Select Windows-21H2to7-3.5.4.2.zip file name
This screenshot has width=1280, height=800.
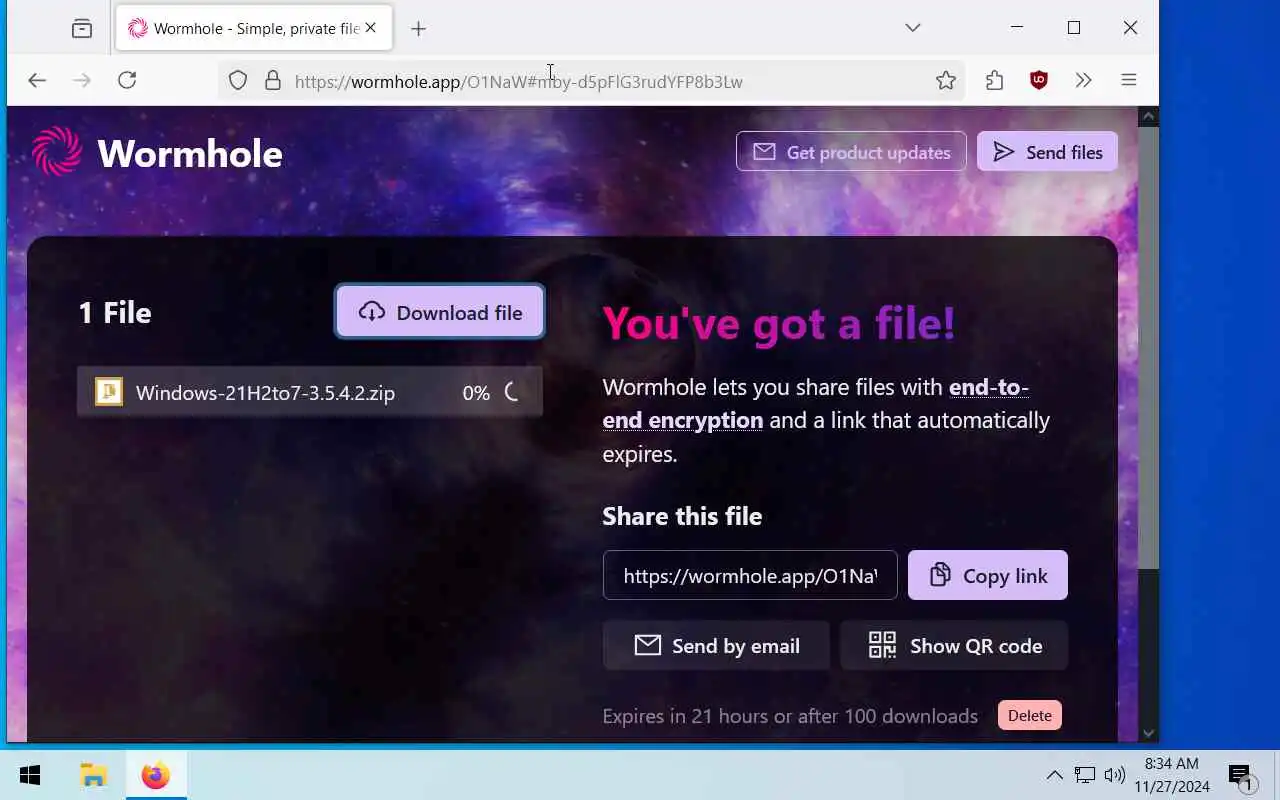(x=265, y=393)
